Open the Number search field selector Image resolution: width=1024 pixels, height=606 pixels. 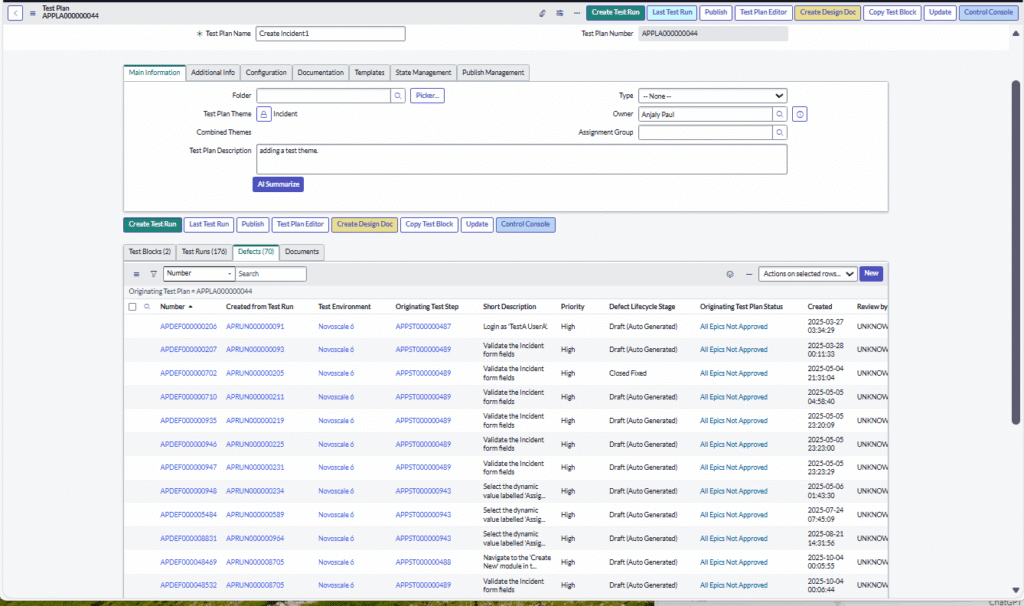(198, 273)
